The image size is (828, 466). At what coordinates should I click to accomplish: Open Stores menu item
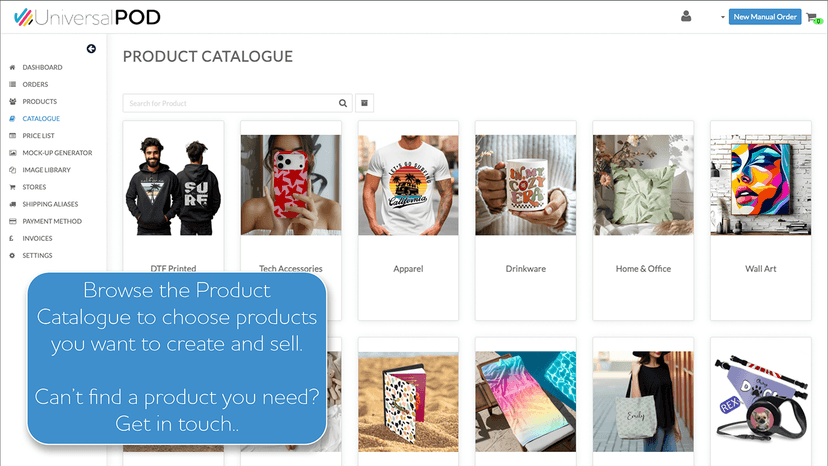click(x=34, y=187)
